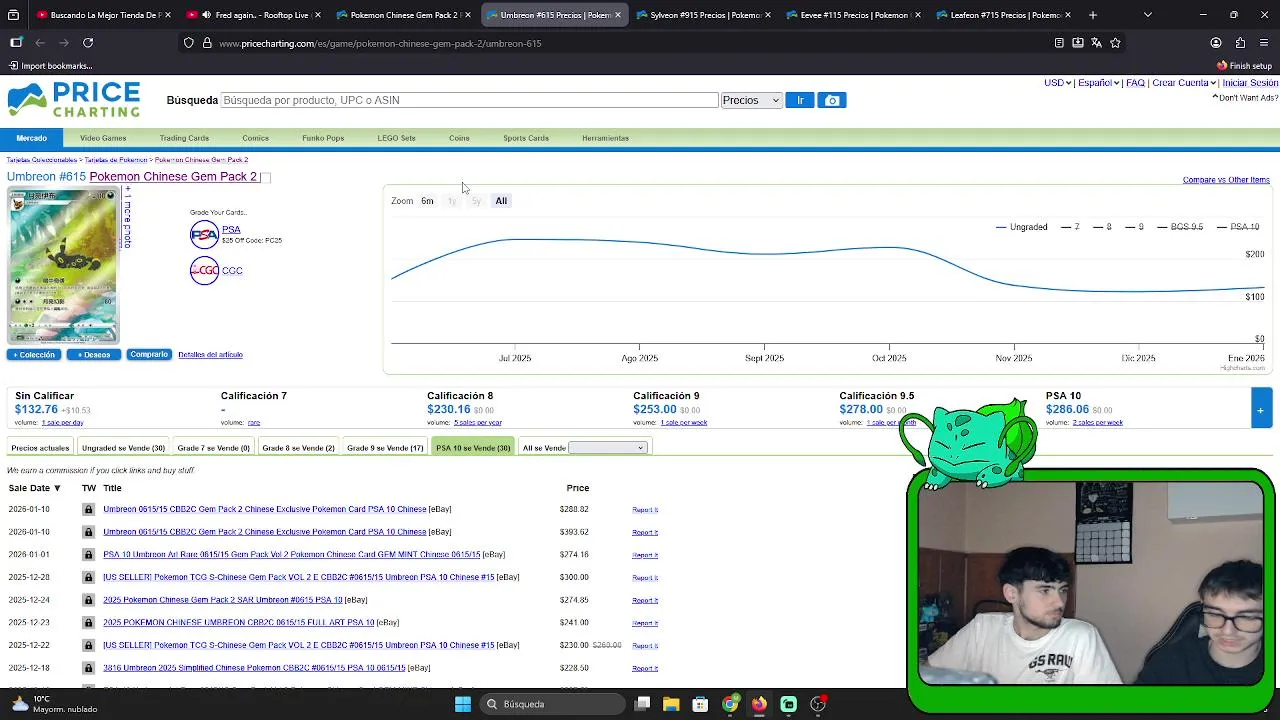Expand the Crear Cuenta dropdown
This screenshot has width=1280, height=720.
click(x=1184, y=83)
